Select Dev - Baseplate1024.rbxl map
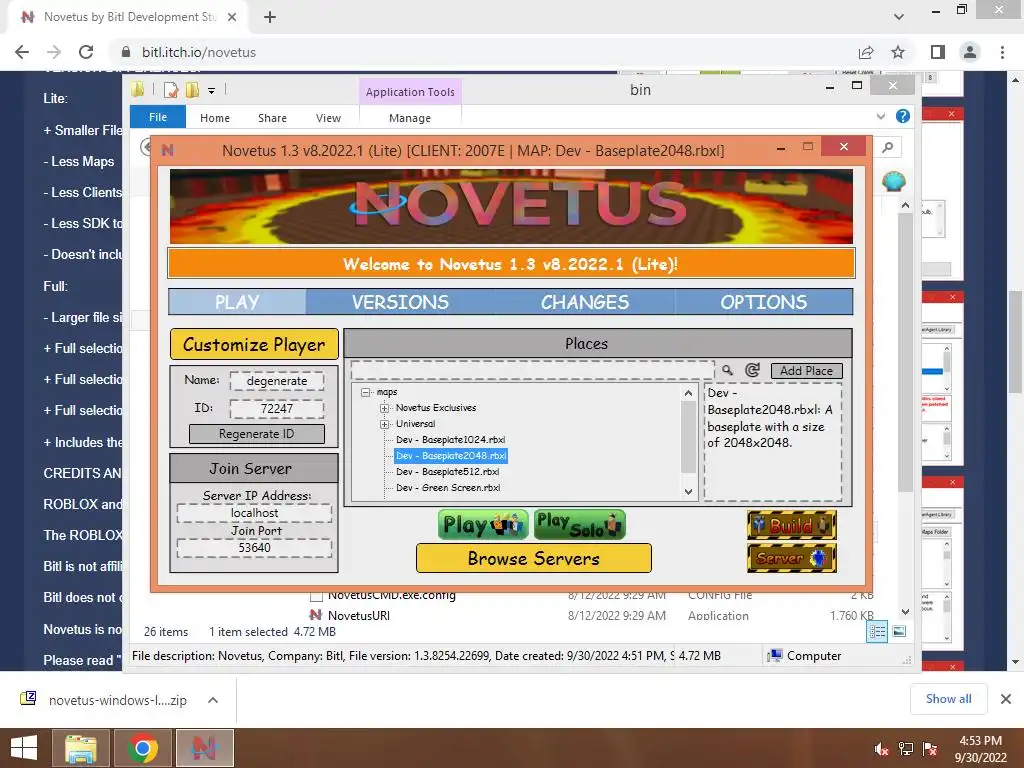 tap(450, 440)
